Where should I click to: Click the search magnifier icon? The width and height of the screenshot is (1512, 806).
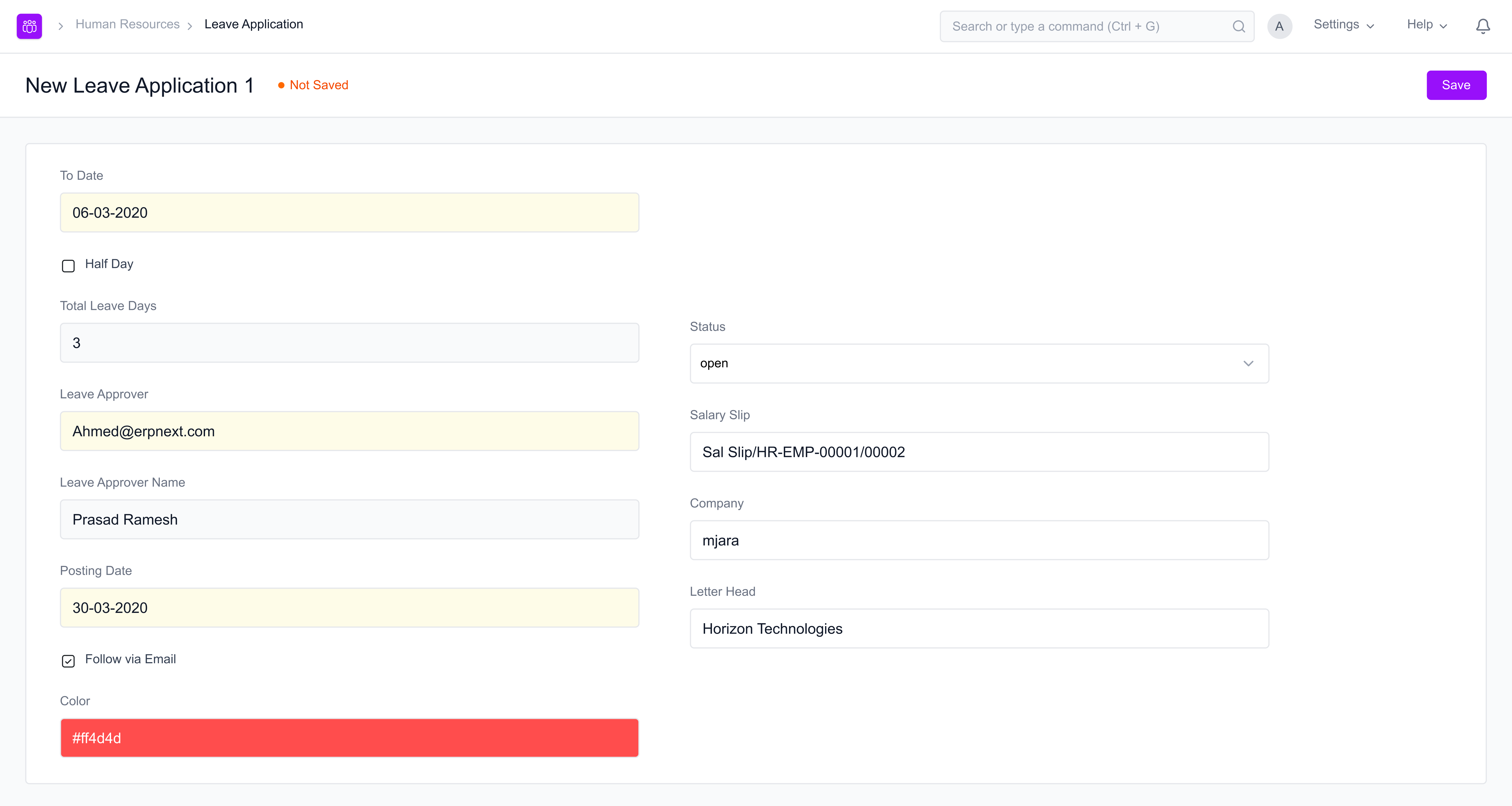(1238, 26)
